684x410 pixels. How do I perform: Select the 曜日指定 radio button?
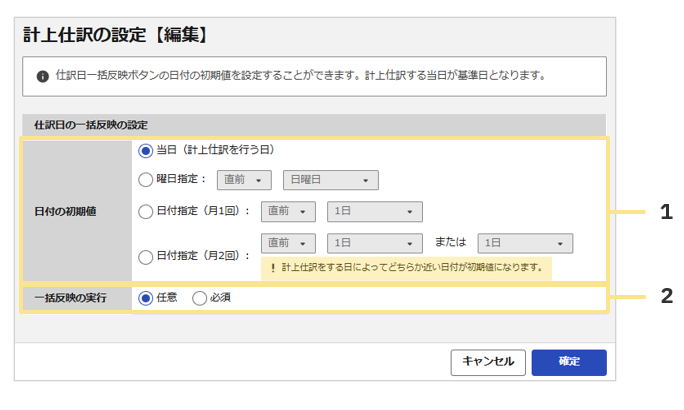coord(145,180)
